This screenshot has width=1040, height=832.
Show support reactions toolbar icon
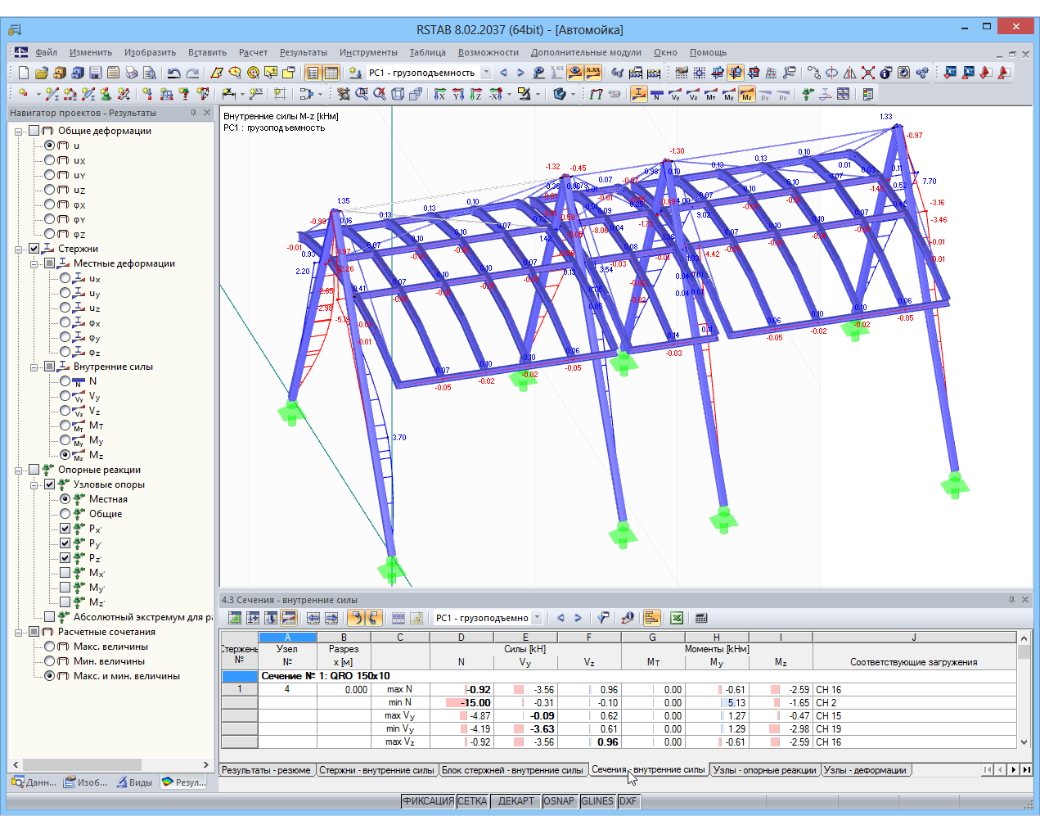click(x=808, y=94)
